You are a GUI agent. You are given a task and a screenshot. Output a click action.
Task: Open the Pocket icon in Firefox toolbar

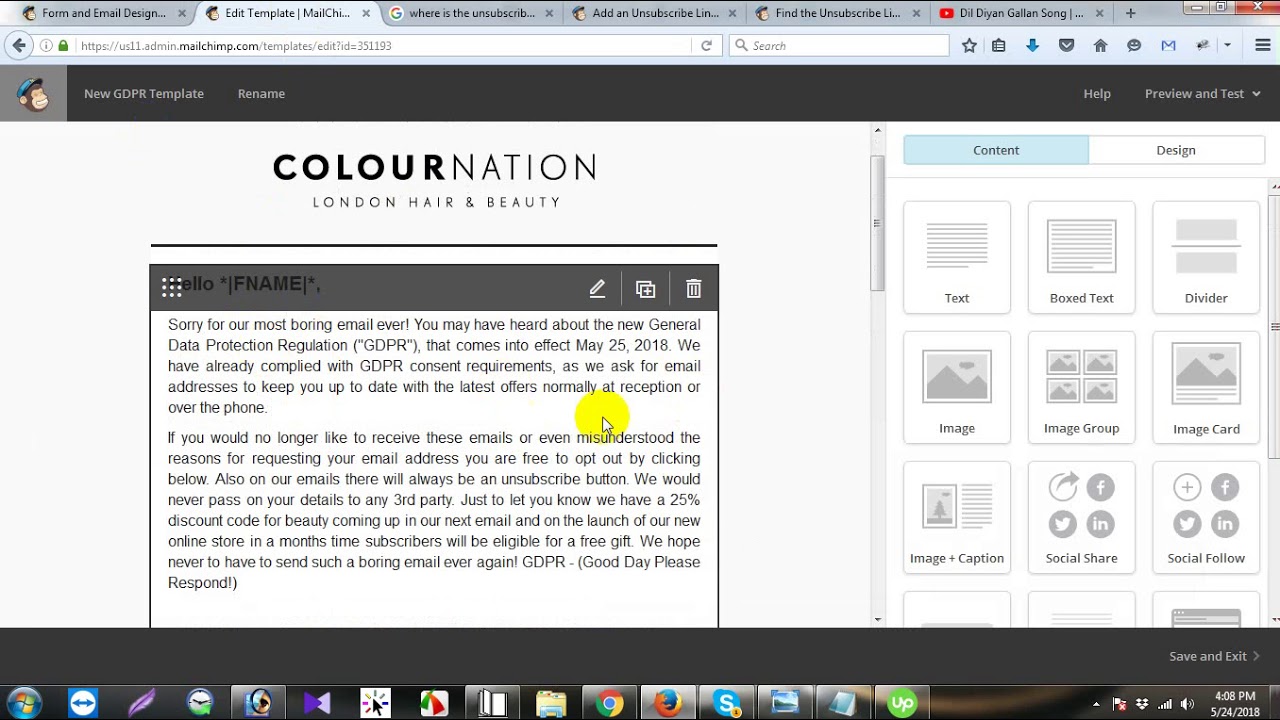(1066, 45)
